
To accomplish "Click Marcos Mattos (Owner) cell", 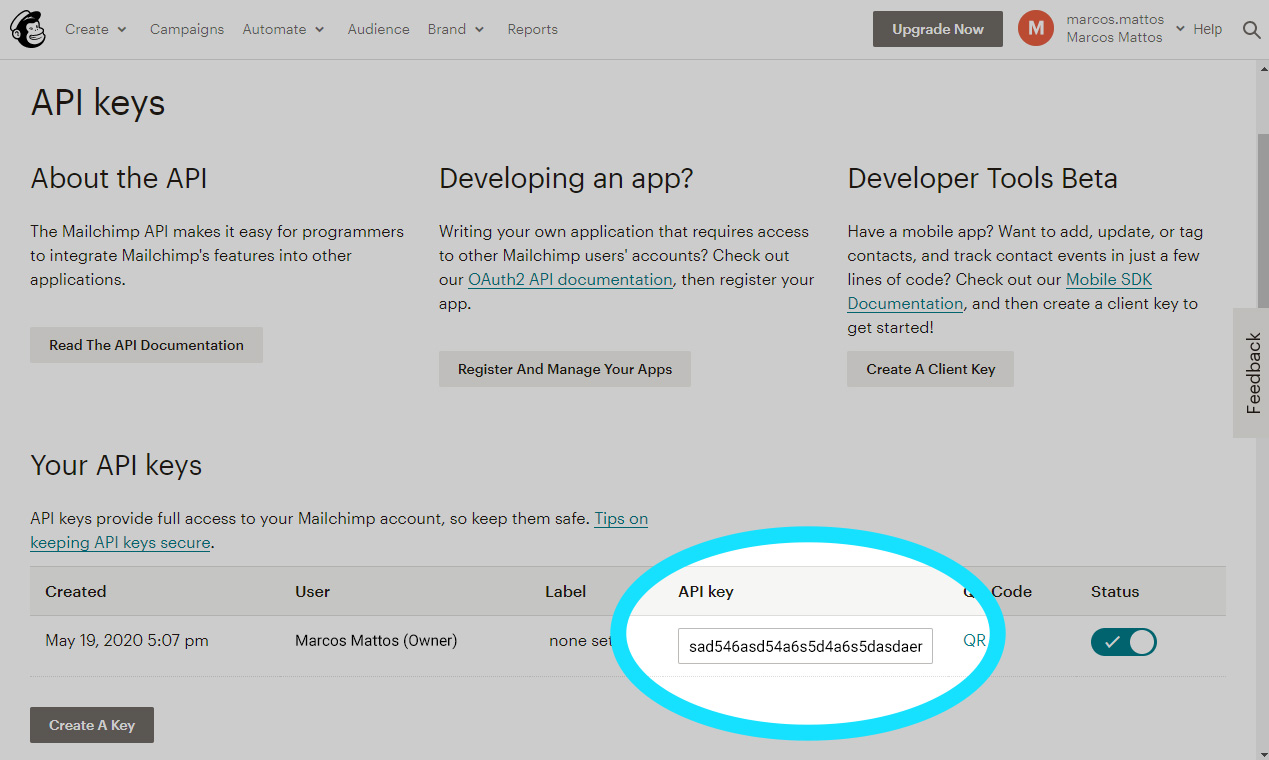I will pos(376,641).
